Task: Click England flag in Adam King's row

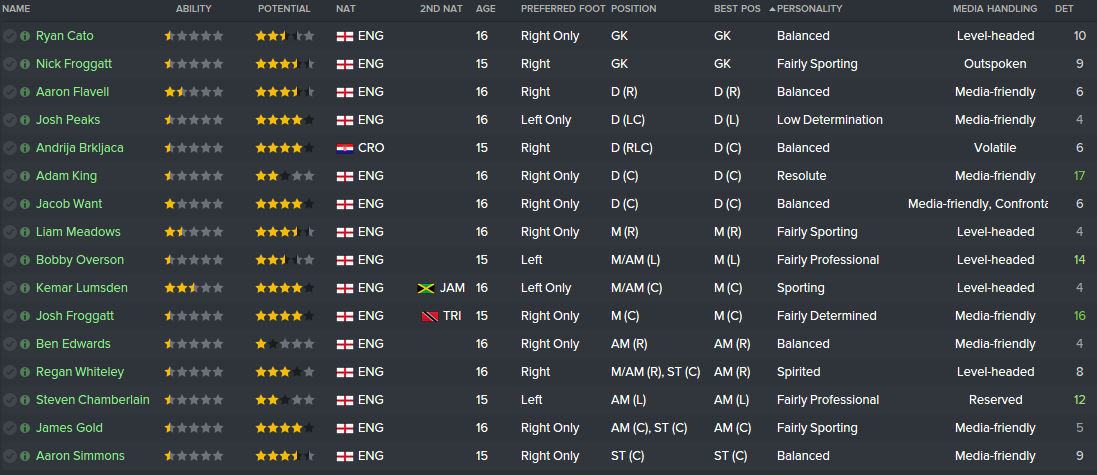Action: point(345,176)
